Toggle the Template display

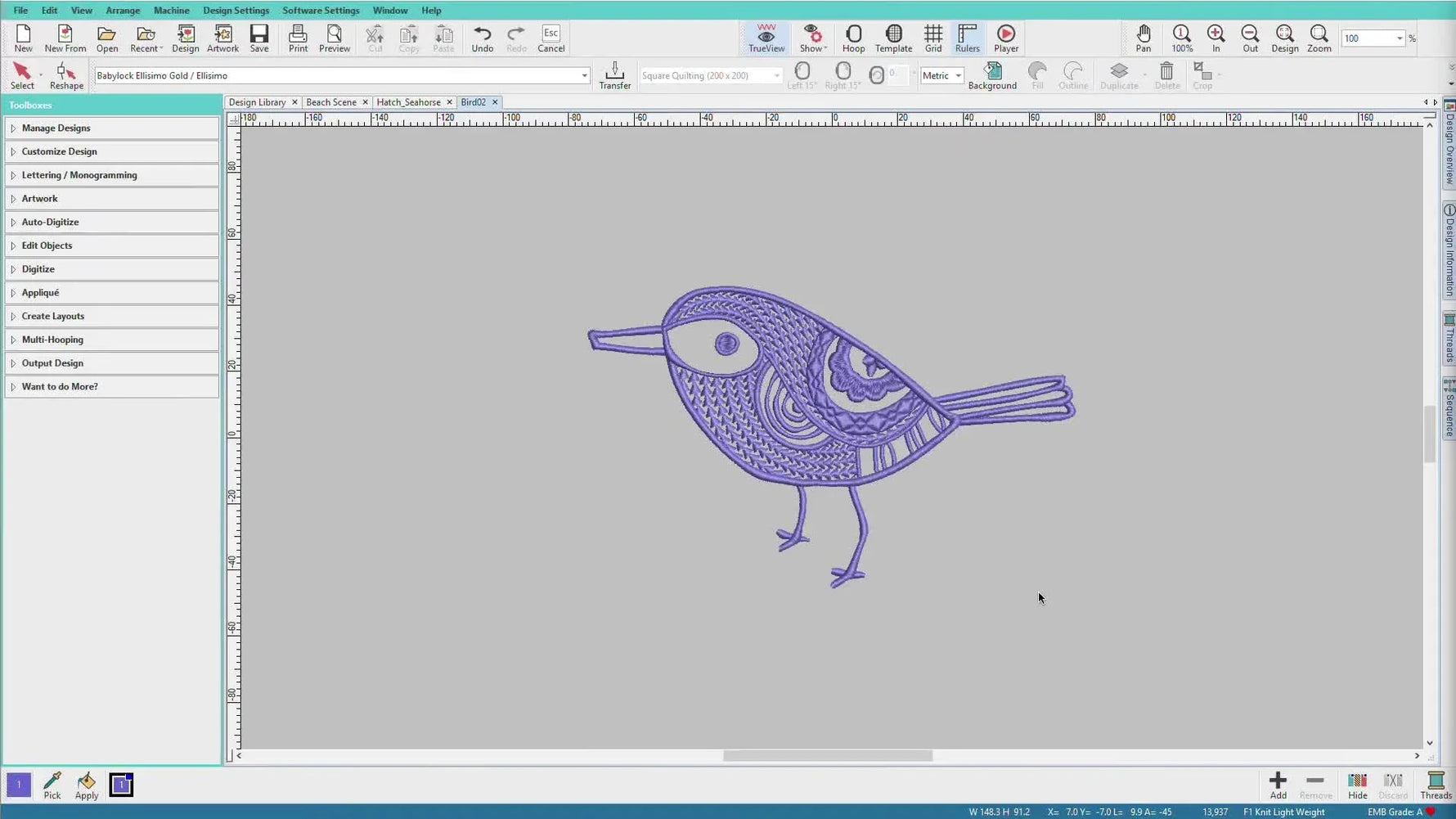click(x=893, y=38)
